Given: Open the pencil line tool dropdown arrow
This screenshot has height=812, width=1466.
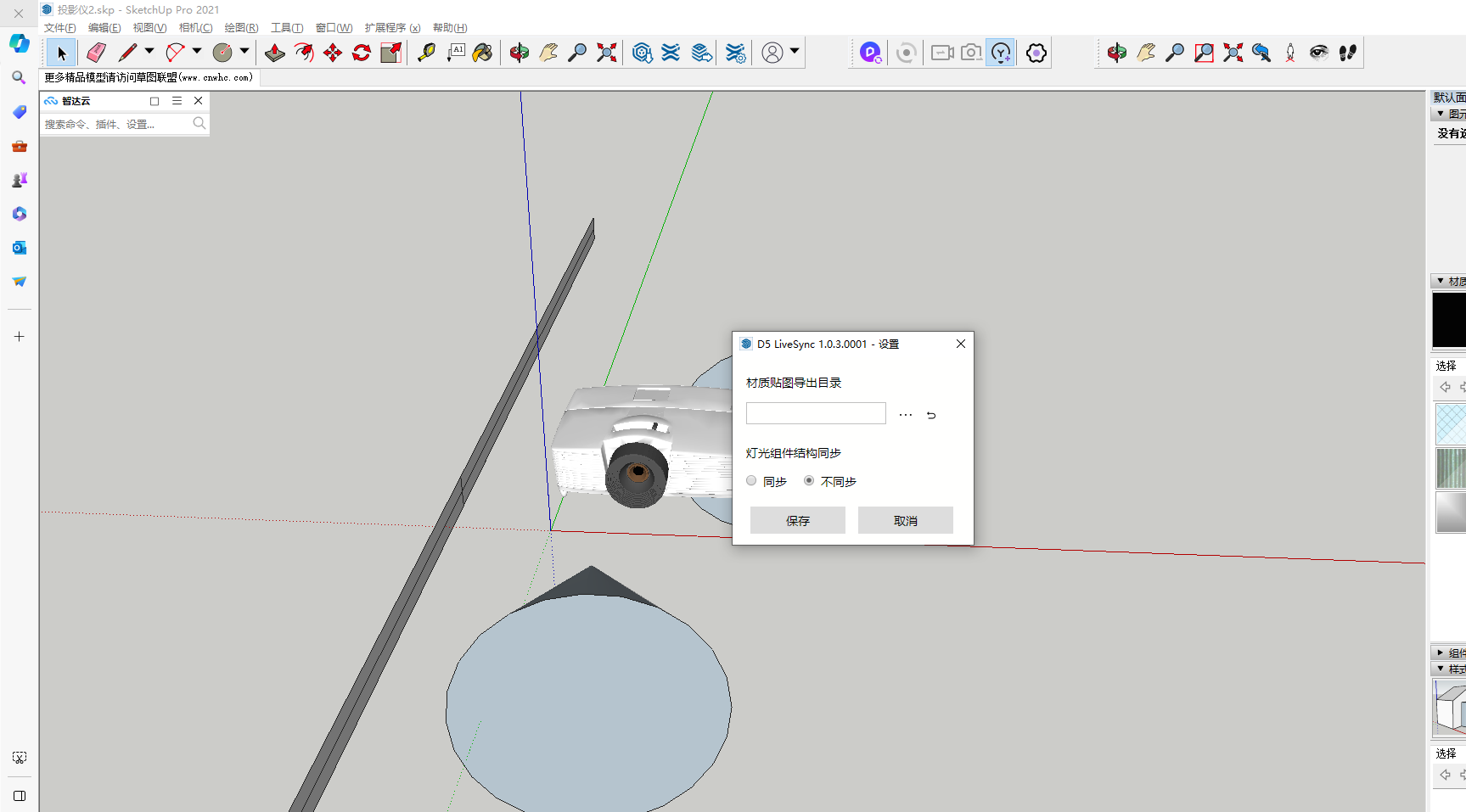Looking at the screenshot, I should pyautogui.click(x=149, y=51).
